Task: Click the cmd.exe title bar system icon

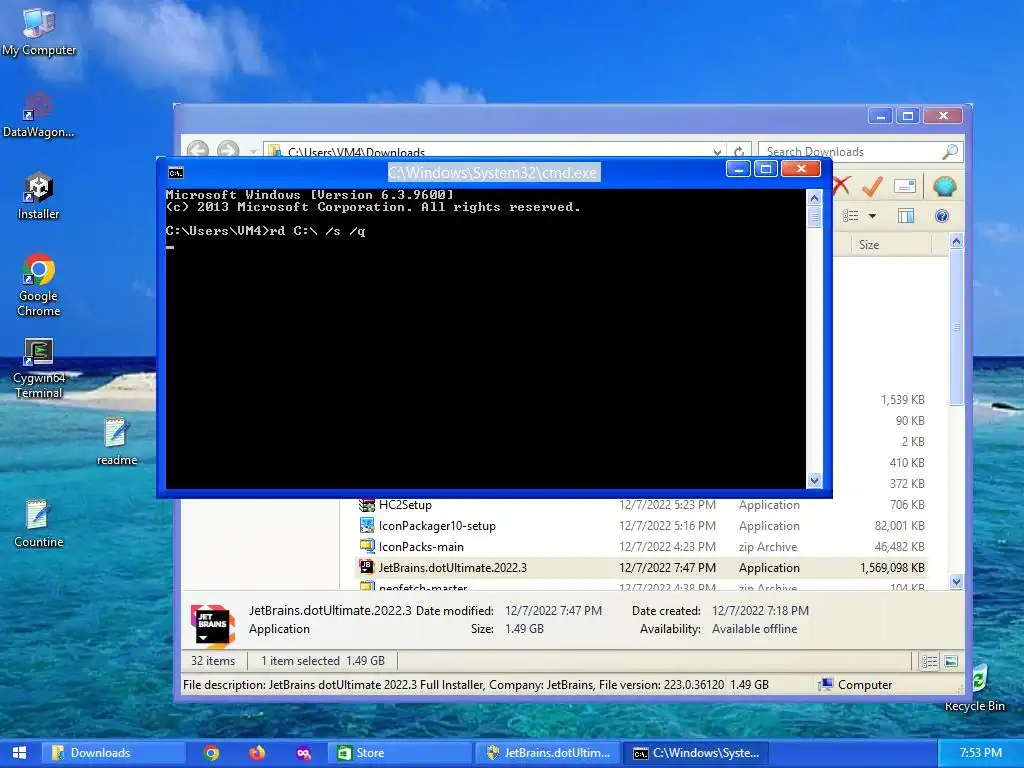Action: click(176, 172)
